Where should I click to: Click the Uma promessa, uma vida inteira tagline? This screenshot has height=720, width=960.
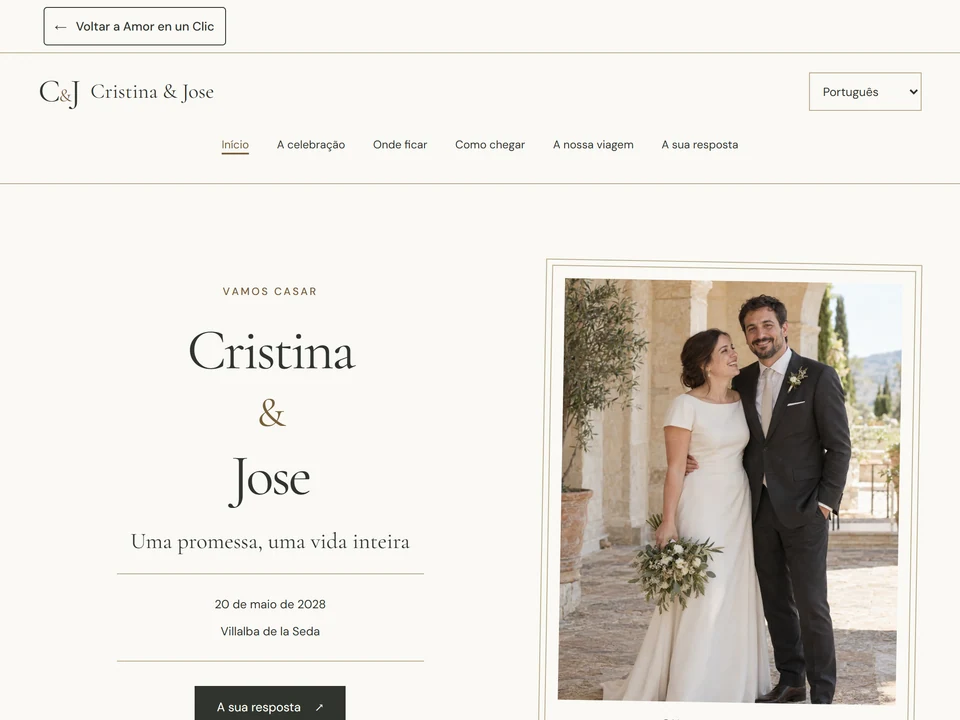270,542
